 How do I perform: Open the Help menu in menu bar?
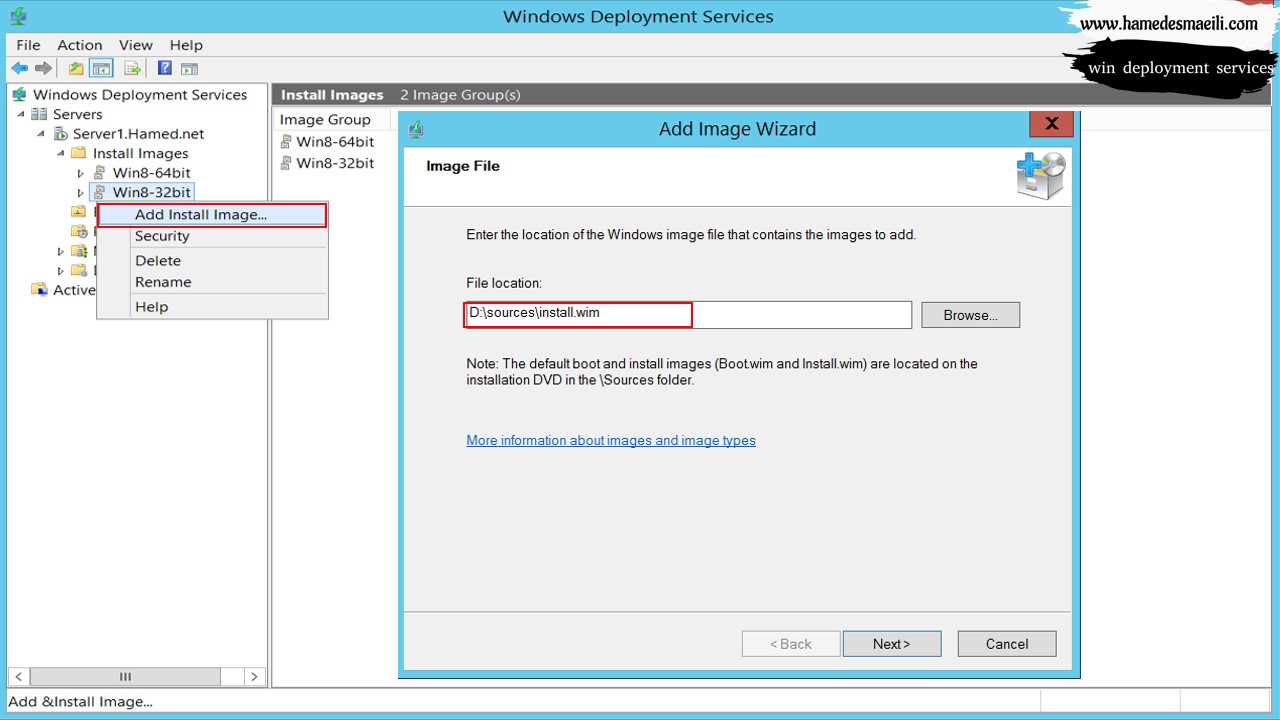[x=186, y=45]
